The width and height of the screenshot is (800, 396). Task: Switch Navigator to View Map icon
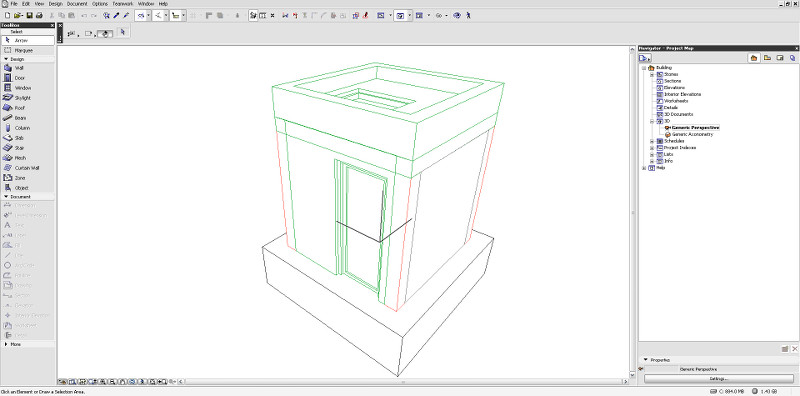click(x=767, y=58)
